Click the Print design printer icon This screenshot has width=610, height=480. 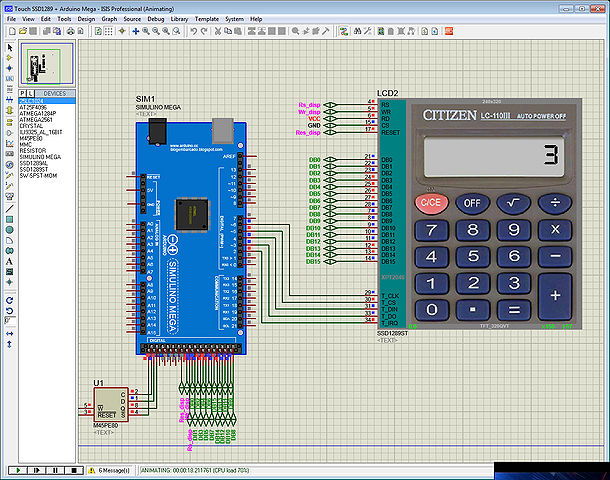pyautogui.click(x=70, y=32)
